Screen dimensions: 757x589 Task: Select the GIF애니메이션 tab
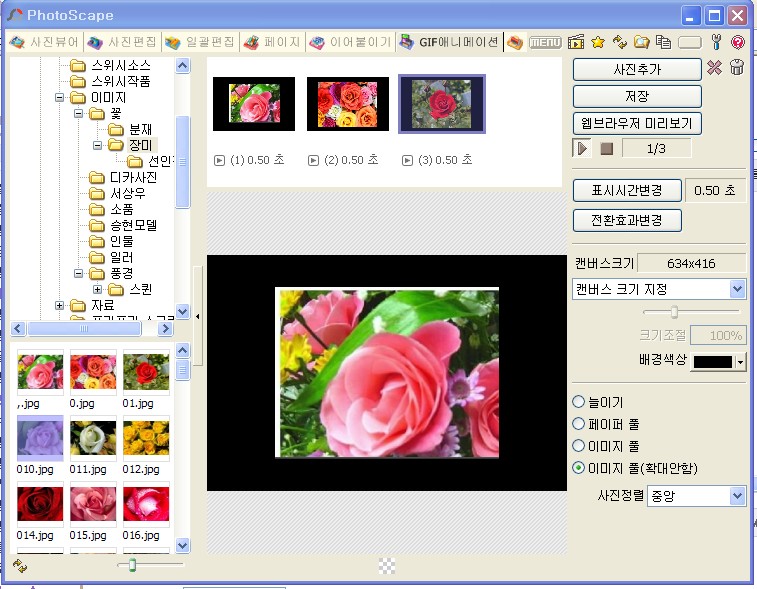coord(449,42)
